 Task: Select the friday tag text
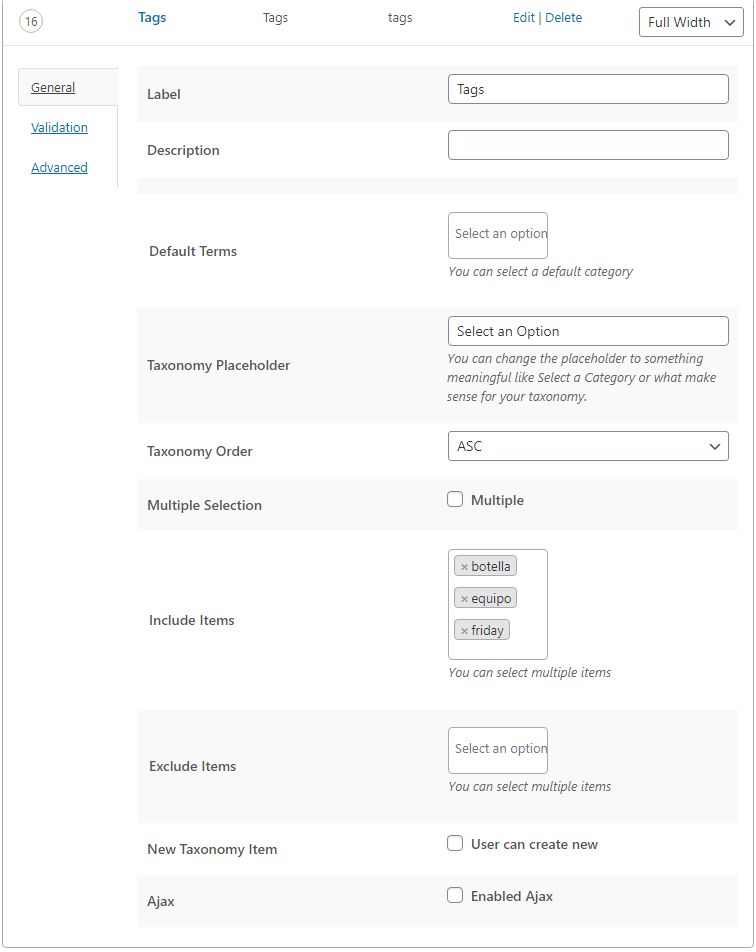tap(488, 631)
